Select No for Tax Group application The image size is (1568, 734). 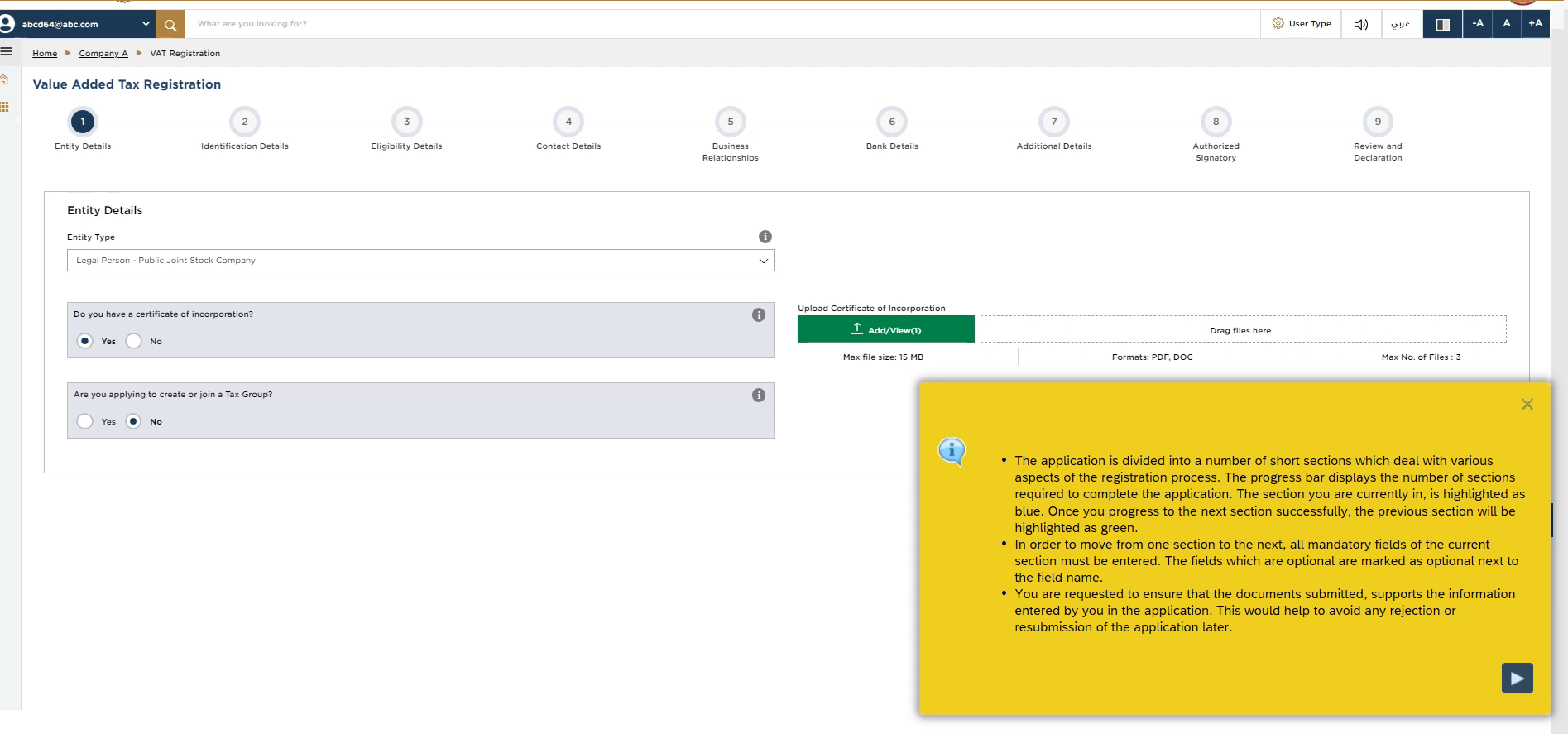(133, 421)
